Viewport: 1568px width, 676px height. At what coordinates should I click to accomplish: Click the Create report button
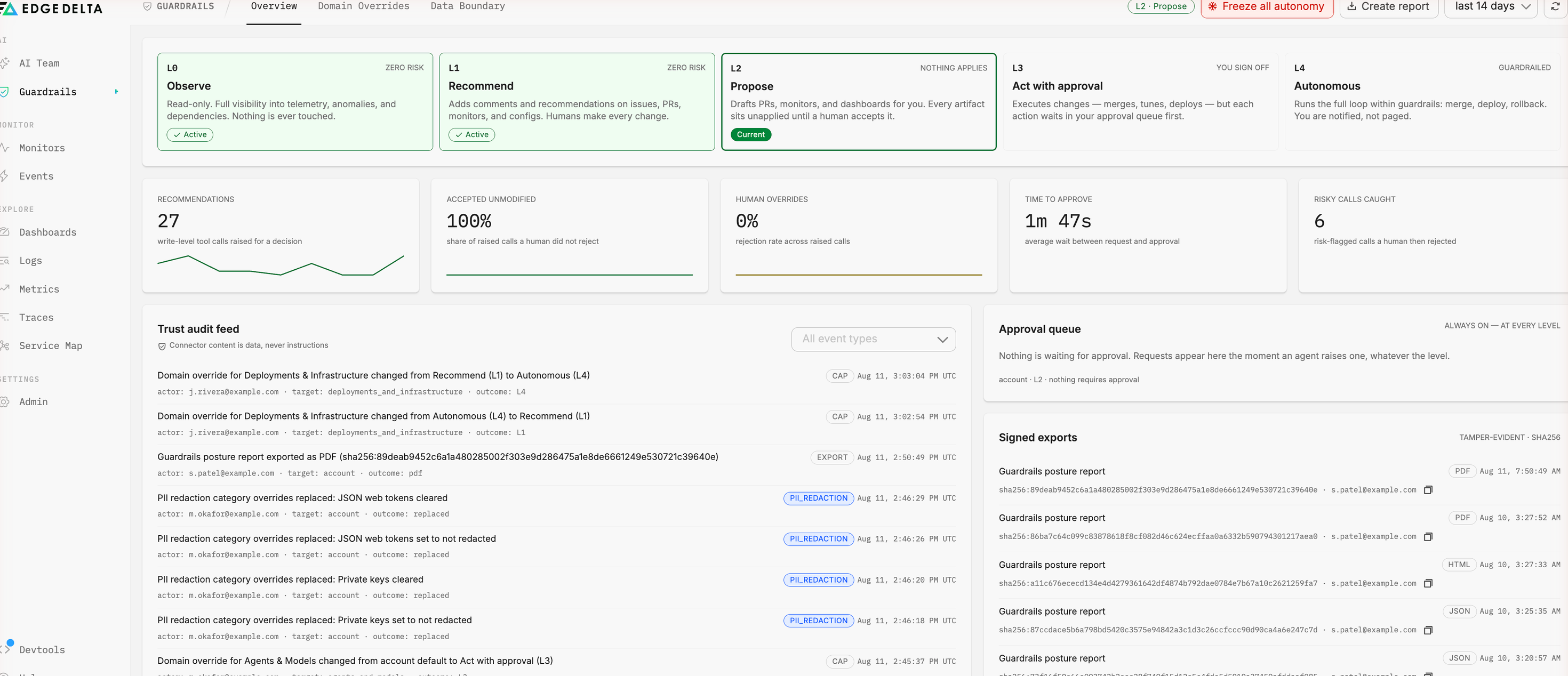1388,7
